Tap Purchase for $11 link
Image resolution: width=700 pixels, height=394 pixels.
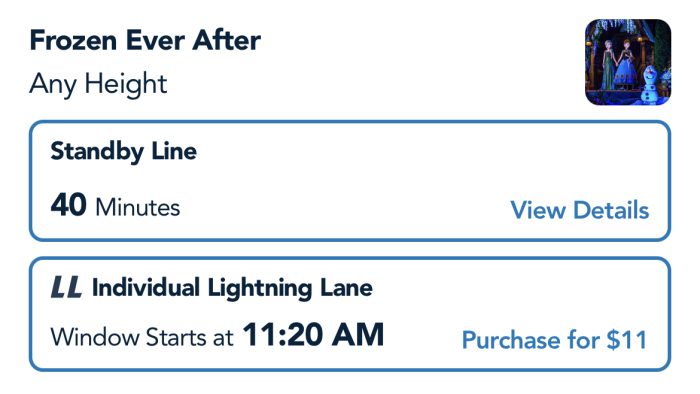point(554,340)
